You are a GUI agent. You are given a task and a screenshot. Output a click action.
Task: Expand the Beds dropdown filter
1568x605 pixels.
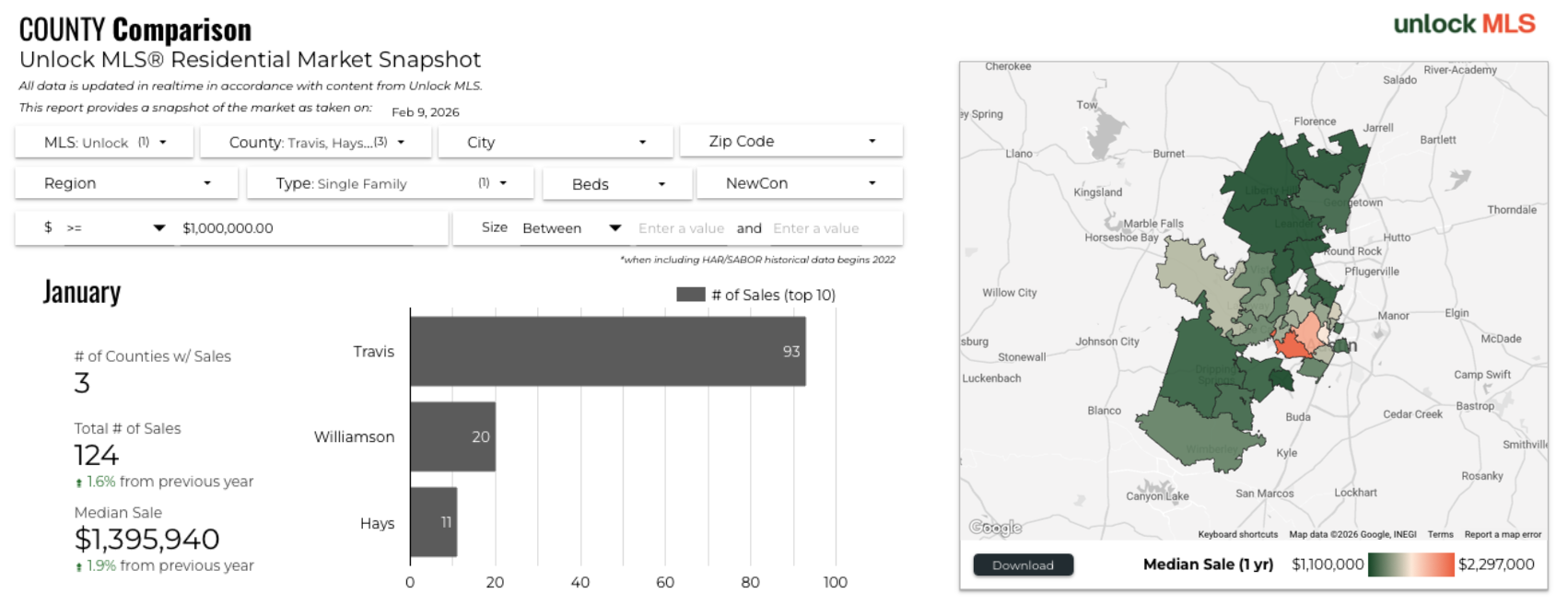(x=617, y=184)
